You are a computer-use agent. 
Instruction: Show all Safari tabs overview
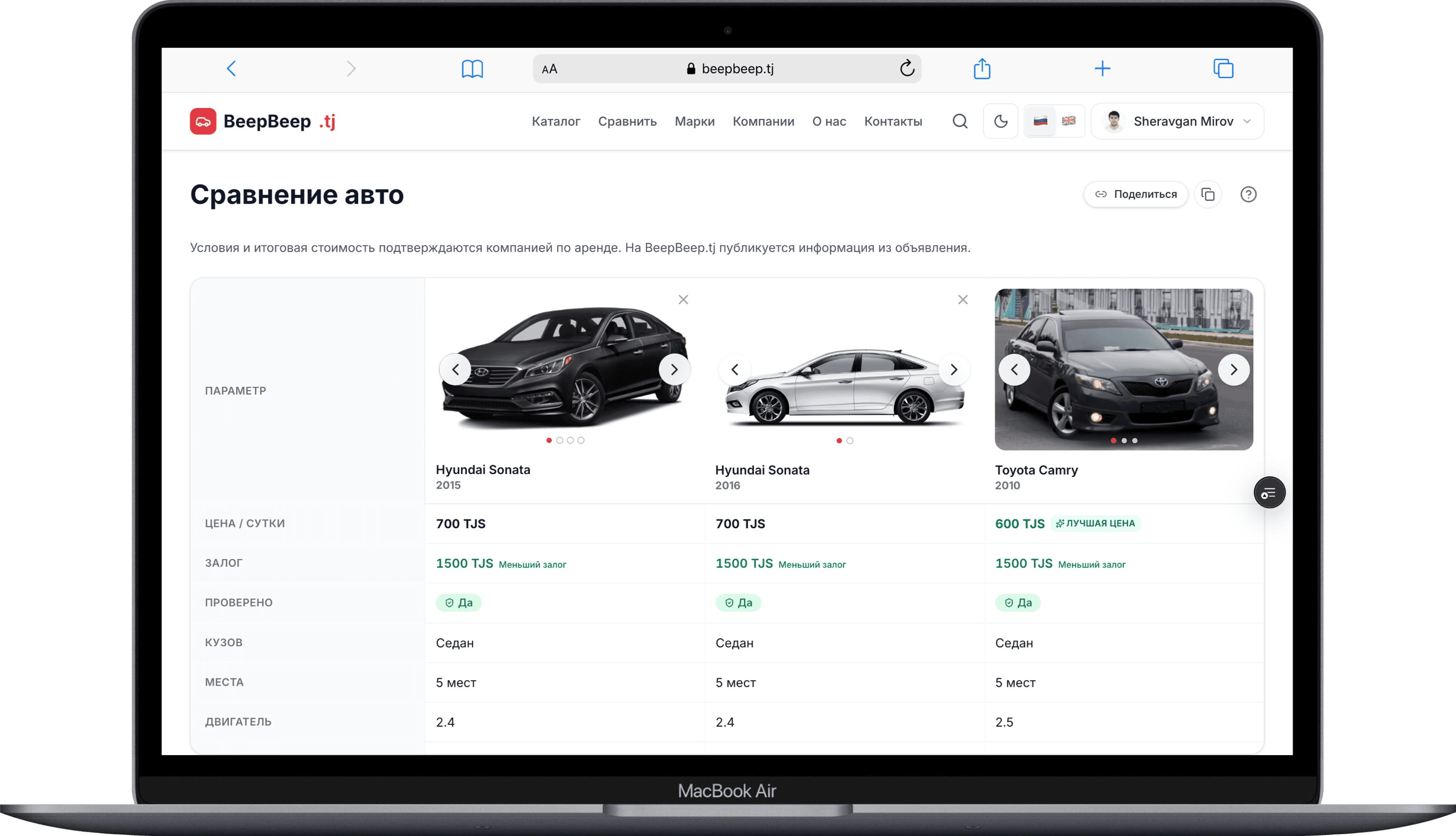click(x=1223, y=68)
